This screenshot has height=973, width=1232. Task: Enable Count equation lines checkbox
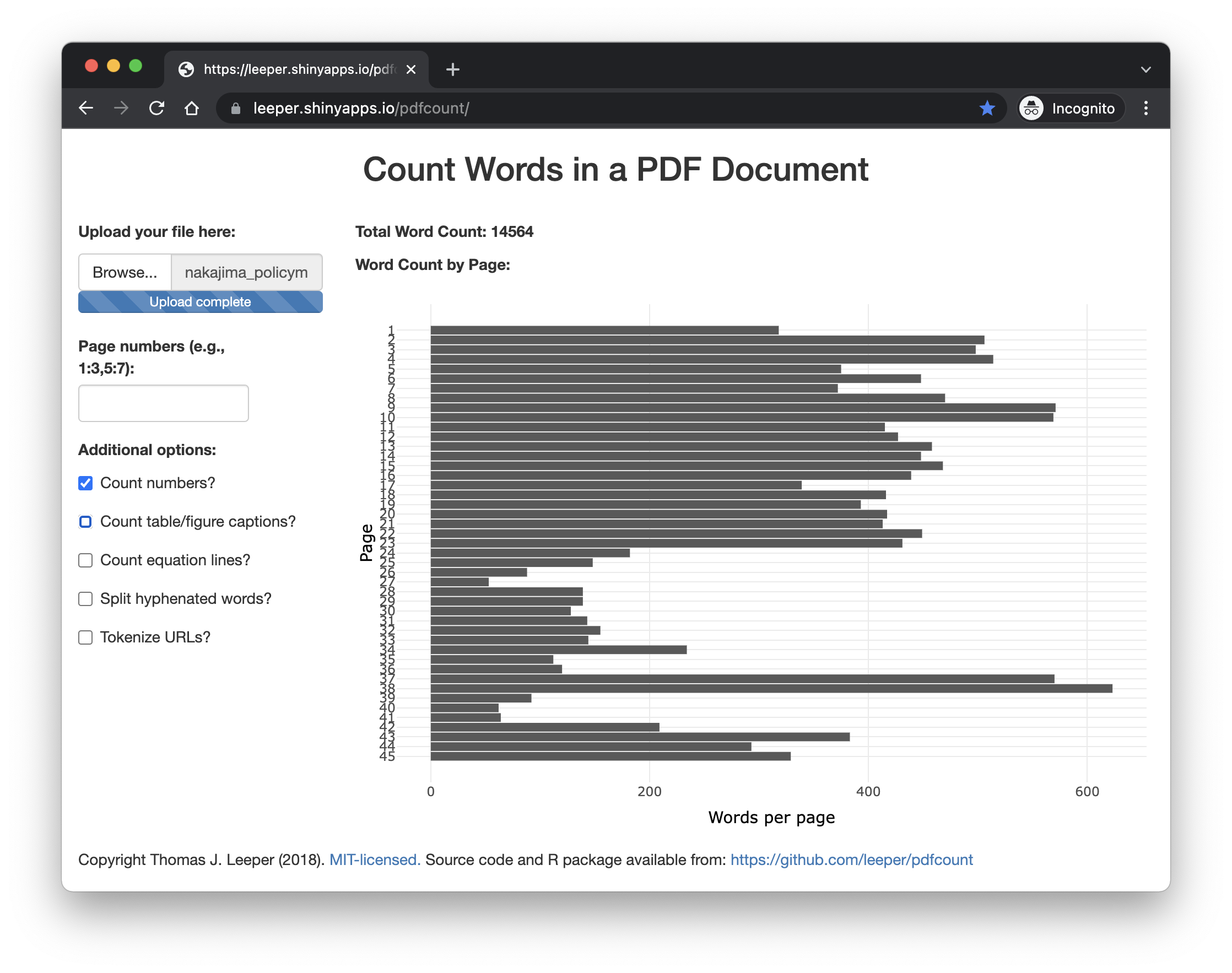[x=85, y=560]
